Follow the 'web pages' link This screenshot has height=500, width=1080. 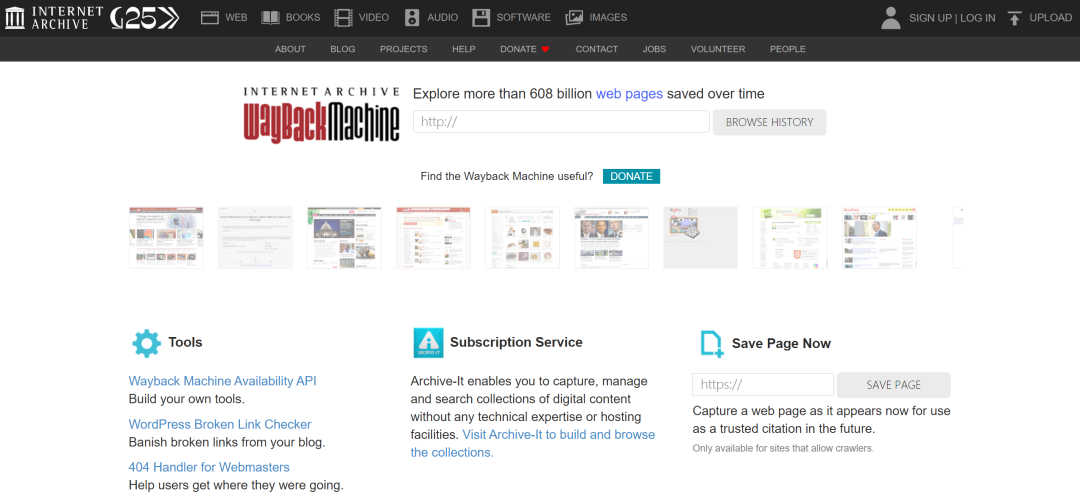click(x=630, y=94)
